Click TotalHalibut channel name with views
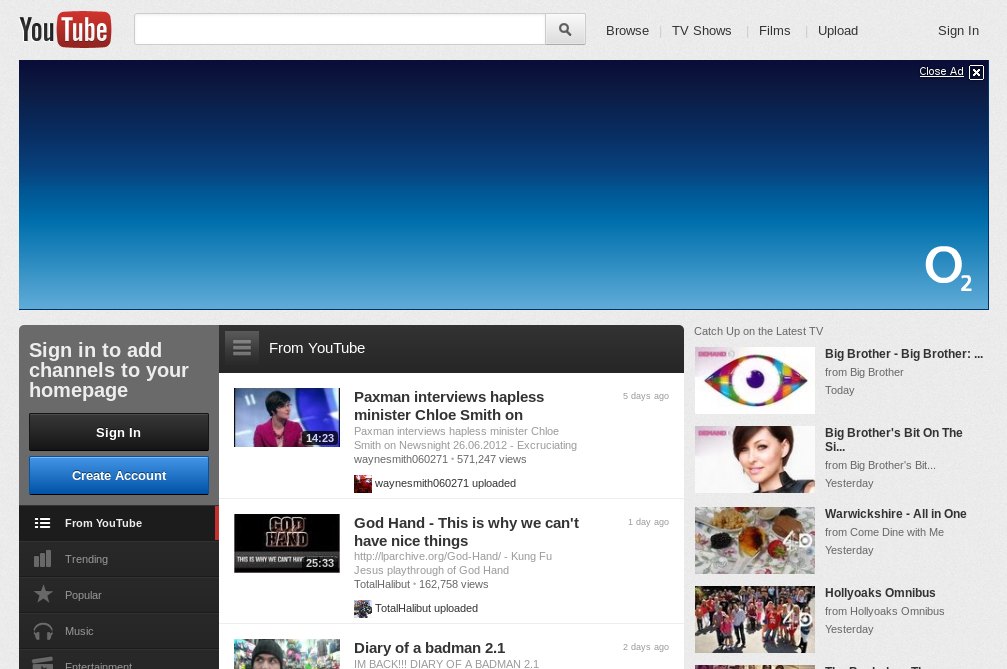Screen dimensions: 1007x669 (x=421, y=584)
